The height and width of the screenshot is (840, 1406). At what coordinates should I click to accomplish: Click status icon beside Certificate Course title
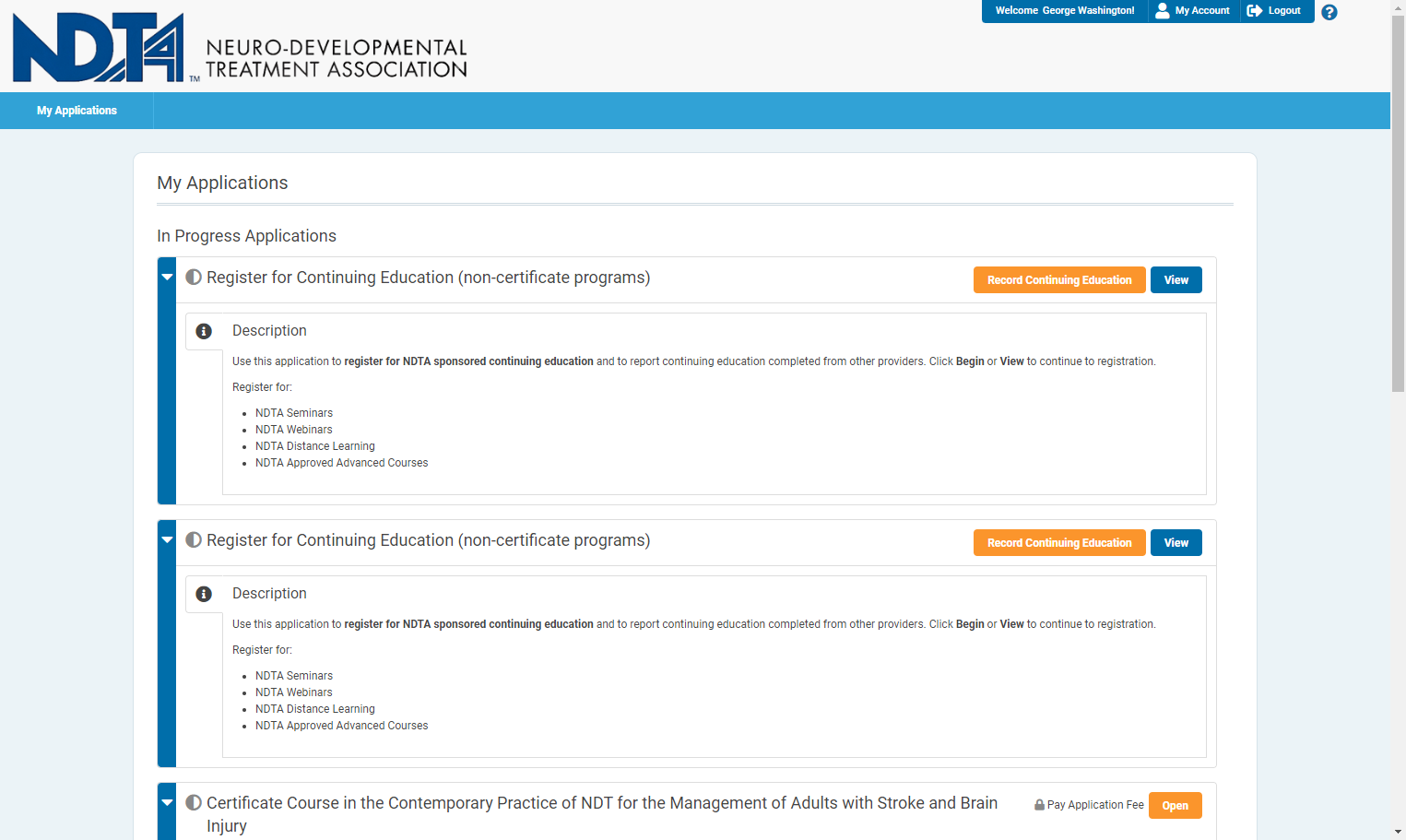coord(194,803)
